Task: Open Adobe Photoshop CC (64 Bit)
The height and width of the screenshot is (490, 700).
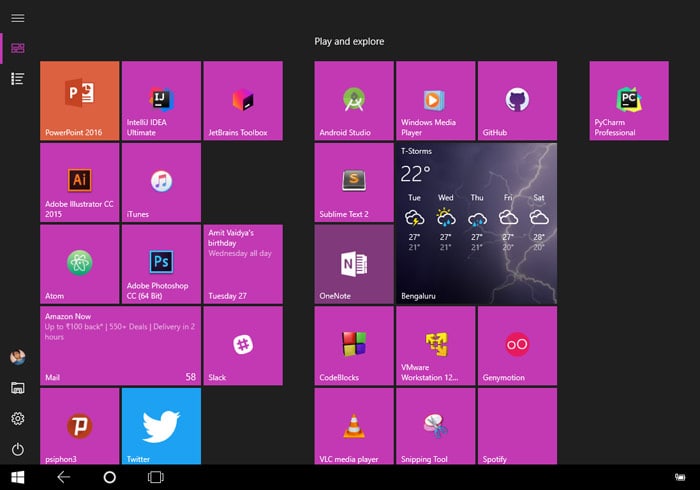Action: click(x=161, y=264)
